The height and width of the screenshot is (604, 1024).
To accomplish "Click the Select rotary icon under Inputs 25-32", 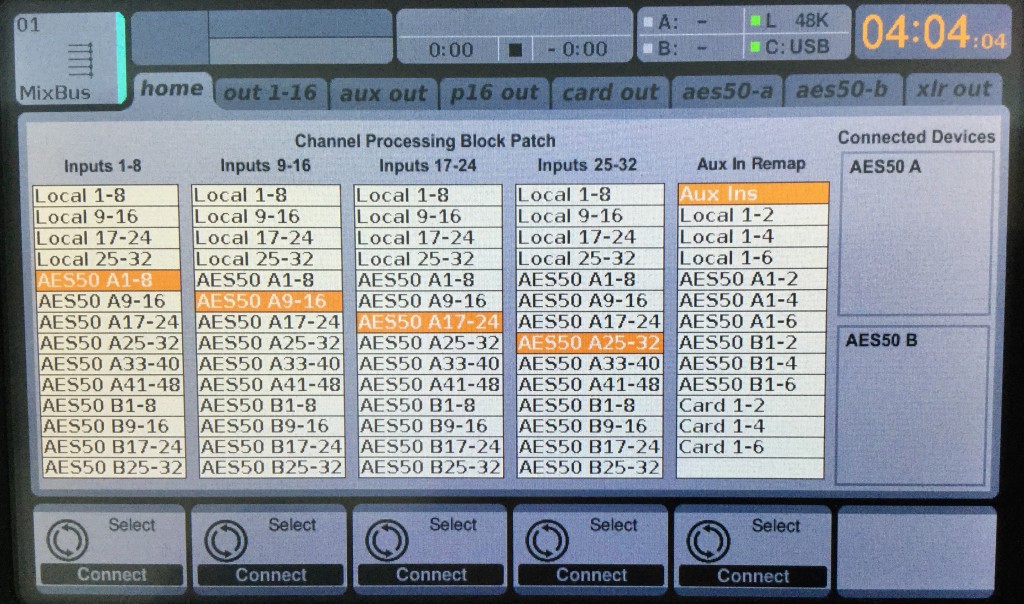I will 547,541.
